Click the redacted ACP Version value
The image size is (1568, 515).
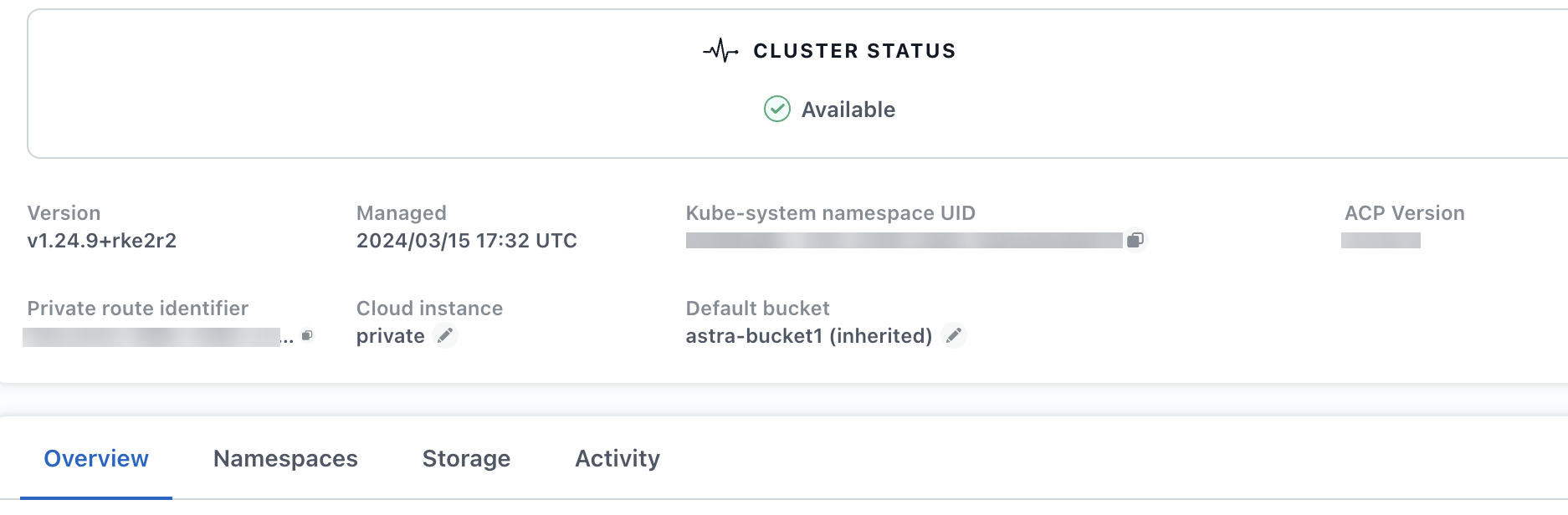pos(1381,241)
